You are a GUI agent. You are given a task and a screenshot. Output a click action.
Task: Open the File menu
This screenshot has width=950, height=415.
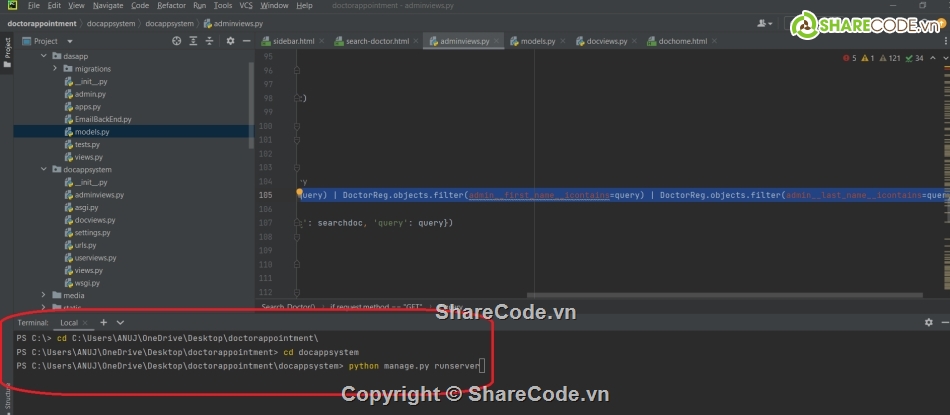34,5
